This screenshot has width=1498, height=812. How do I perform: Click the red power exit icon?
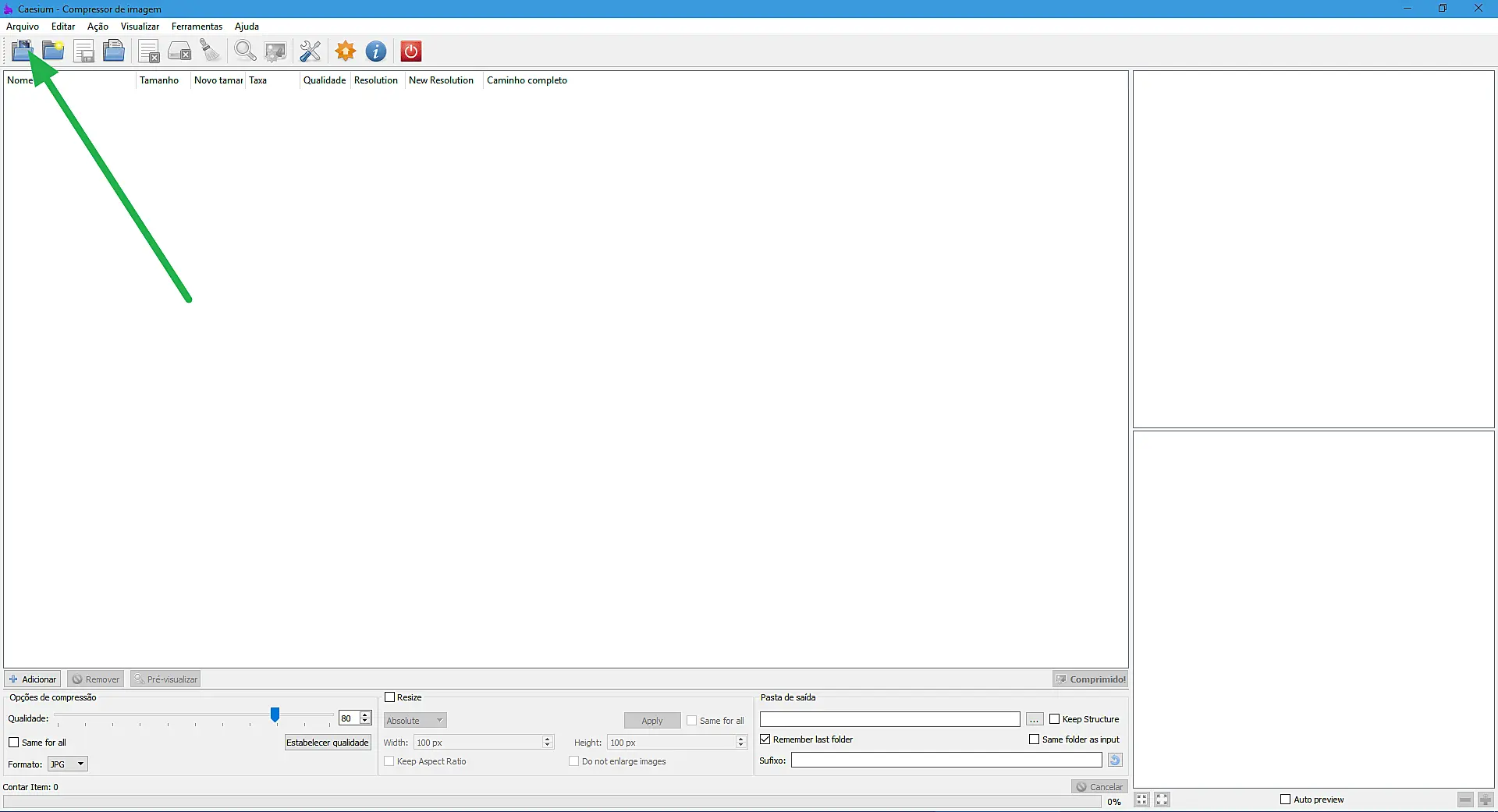[x=411, y=51]
